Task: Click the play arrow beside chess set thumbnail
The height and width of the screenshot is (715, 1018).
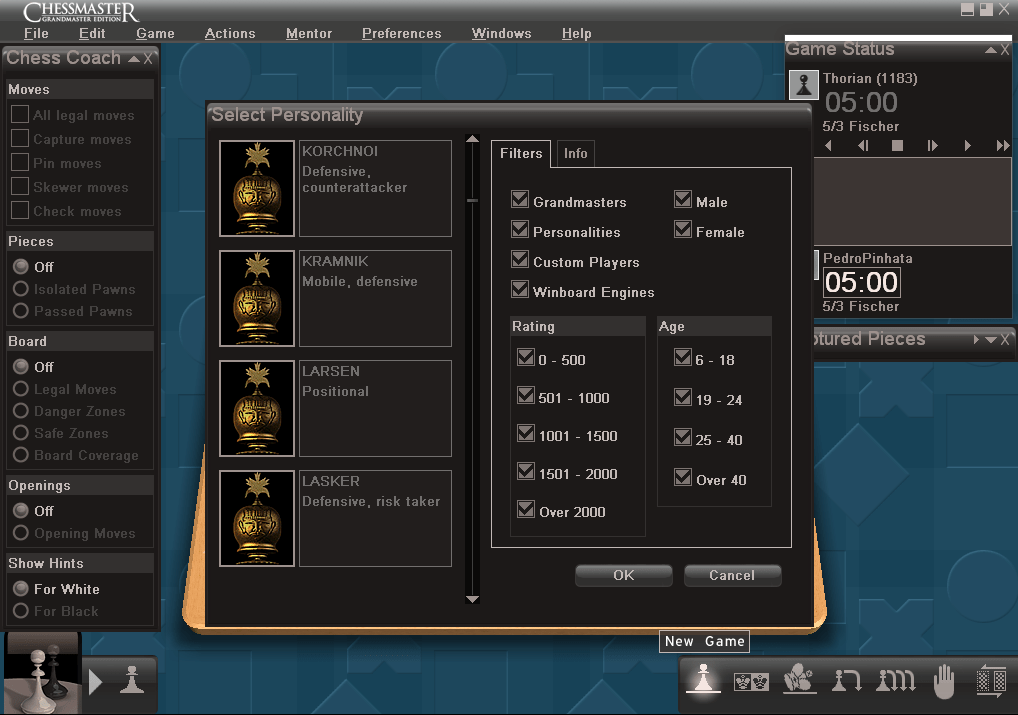Action: pos(95,682)
